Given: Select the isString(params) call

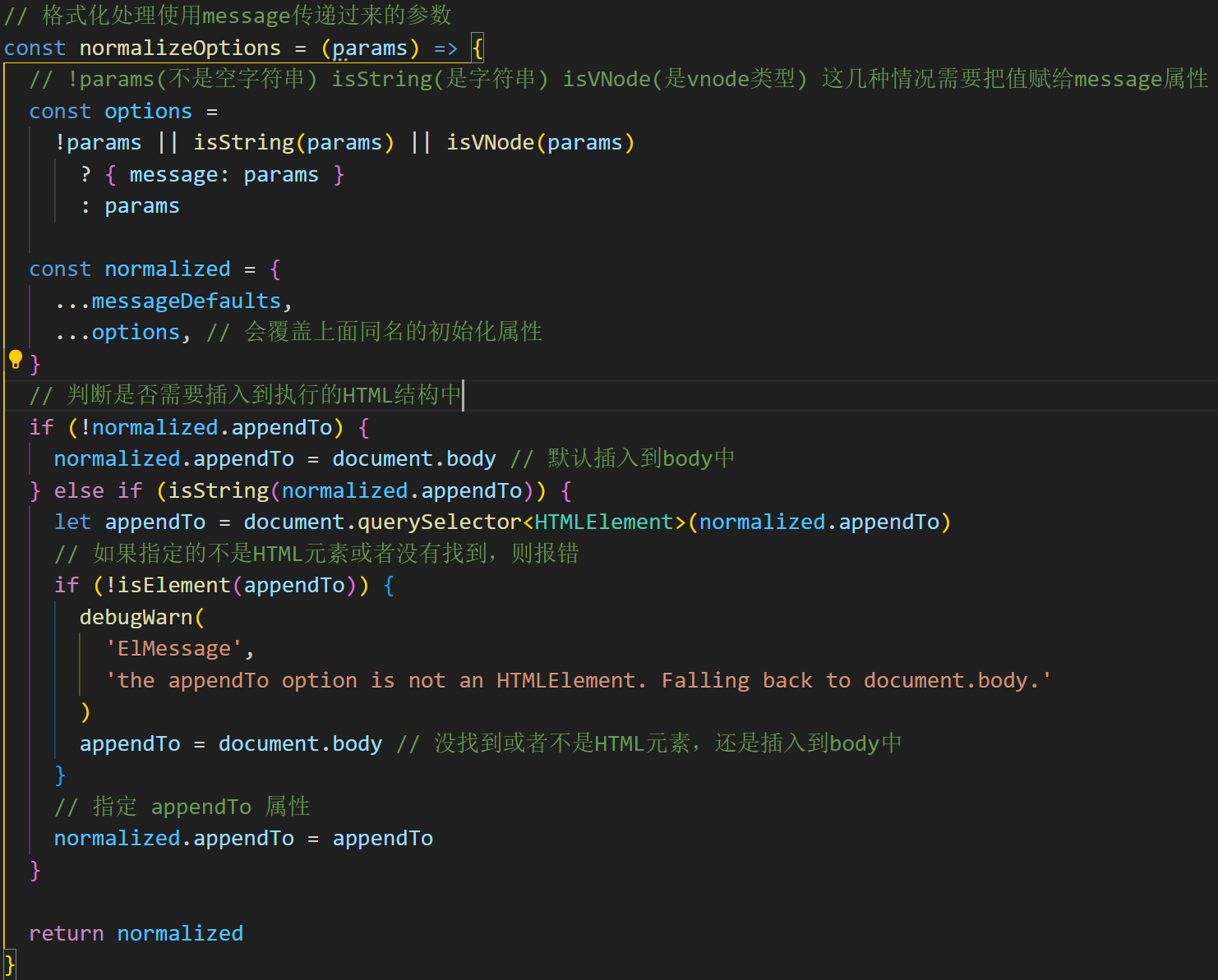Looking at the screenshot, I should [293, 141].
